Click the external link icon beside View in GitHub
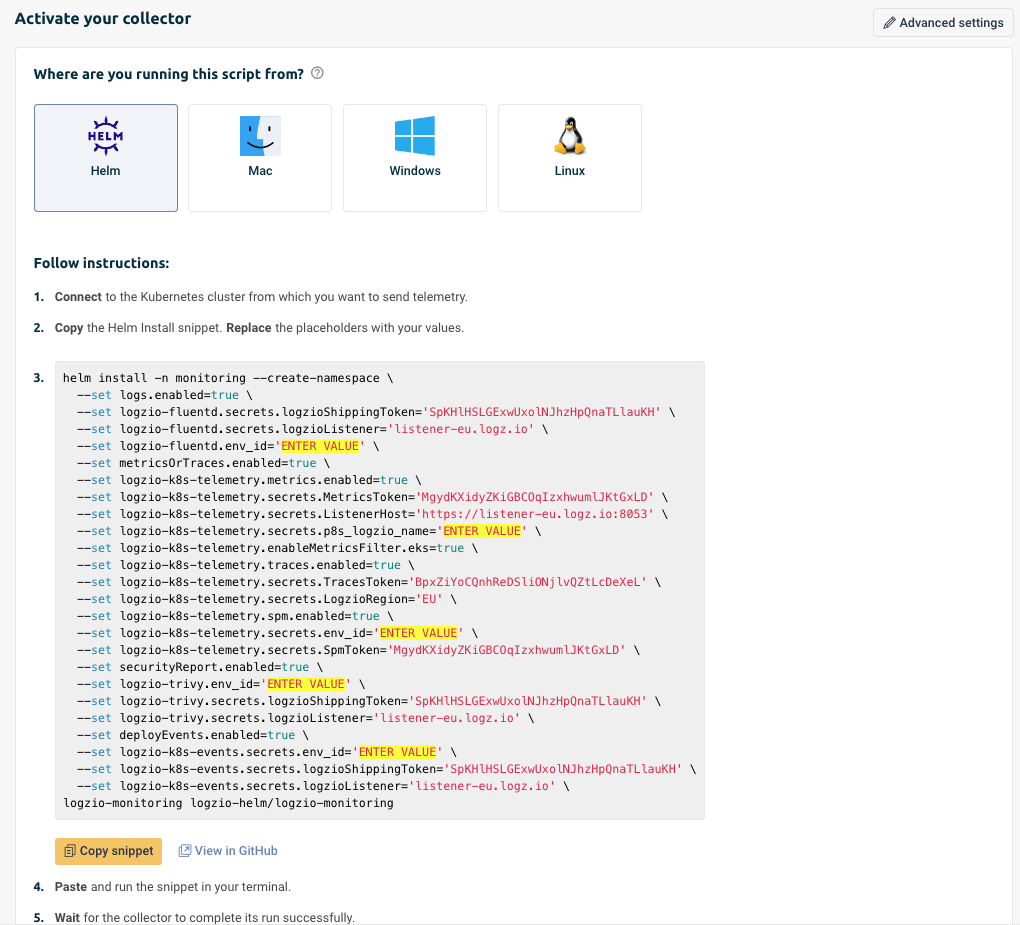The width and height of the screenshot is (1020, 925). (185, 851)
